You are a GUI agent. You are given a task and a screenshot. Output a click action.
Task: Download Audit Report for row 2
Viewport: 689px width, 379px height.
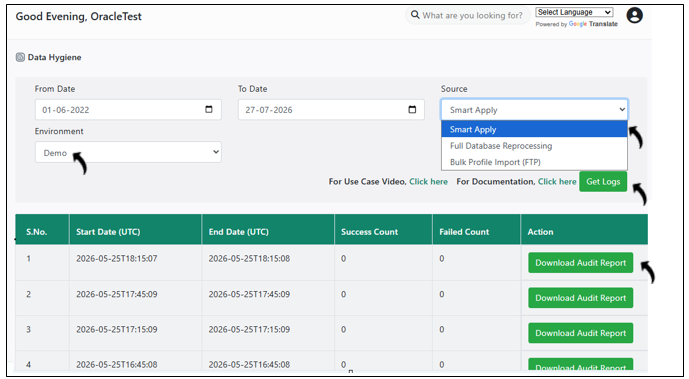pyautogui.click(x=580, y=298)
